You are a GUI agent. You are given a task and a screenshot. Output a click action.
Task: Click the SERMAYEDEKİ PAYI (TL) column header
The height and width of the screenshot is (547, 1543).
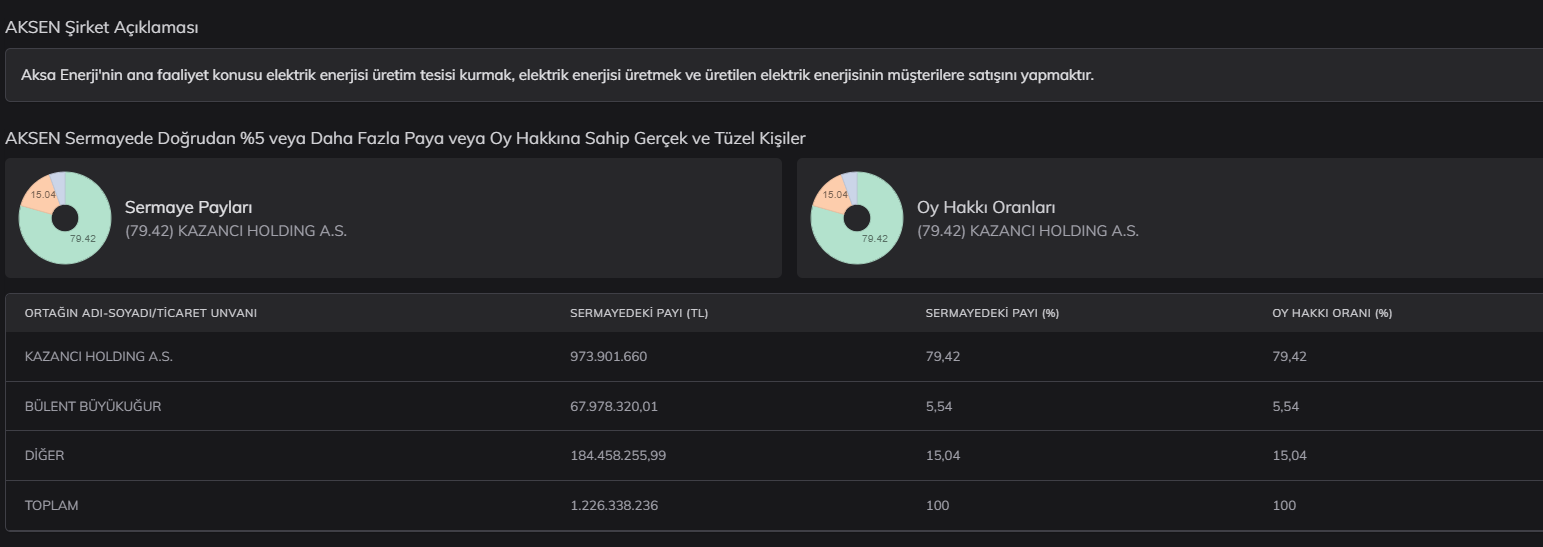(639, 313)
